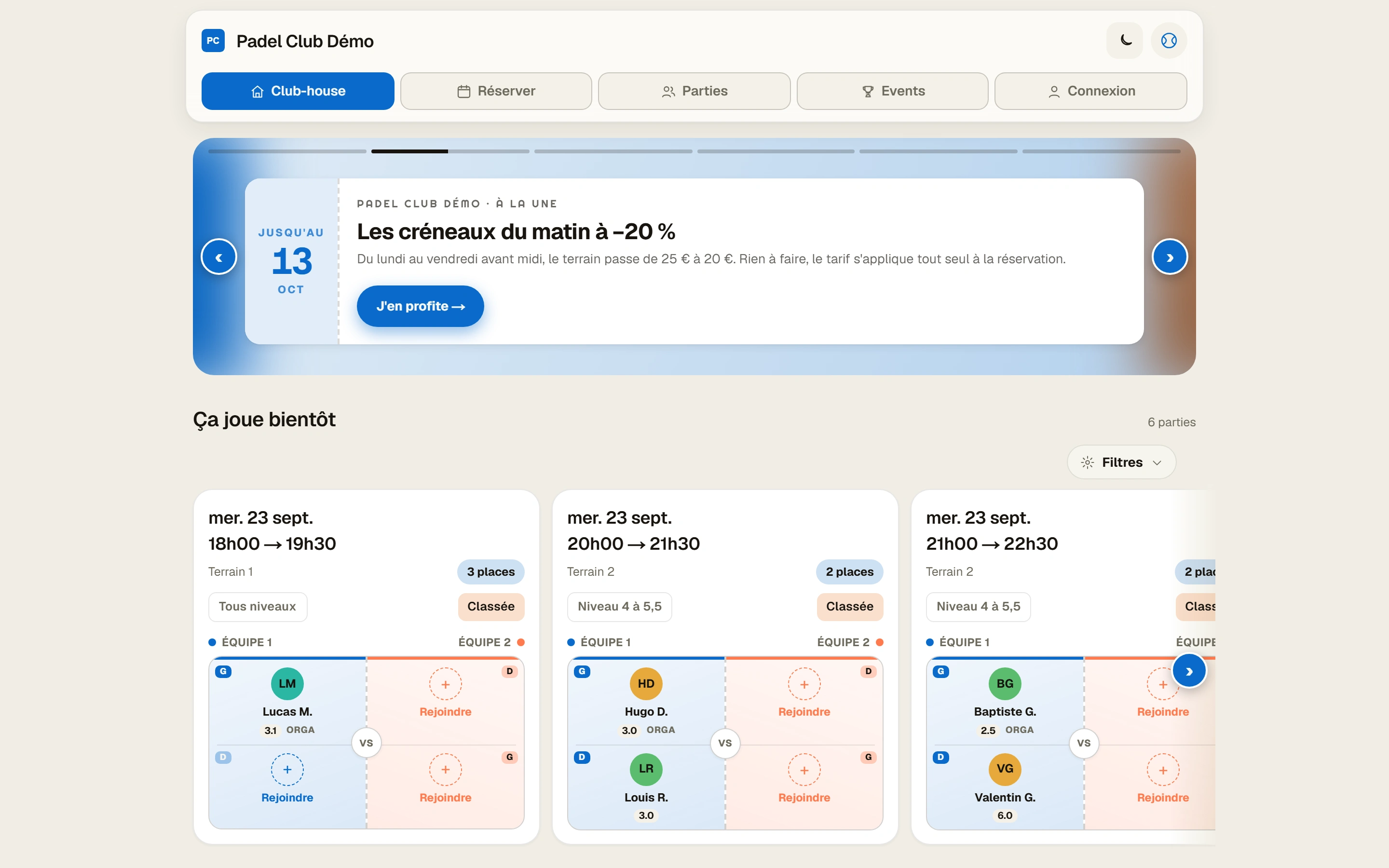This screenshot has height=868, width=1389.
Task: Show more upcoming matches with the arrow
Action: pos(1189,670)
